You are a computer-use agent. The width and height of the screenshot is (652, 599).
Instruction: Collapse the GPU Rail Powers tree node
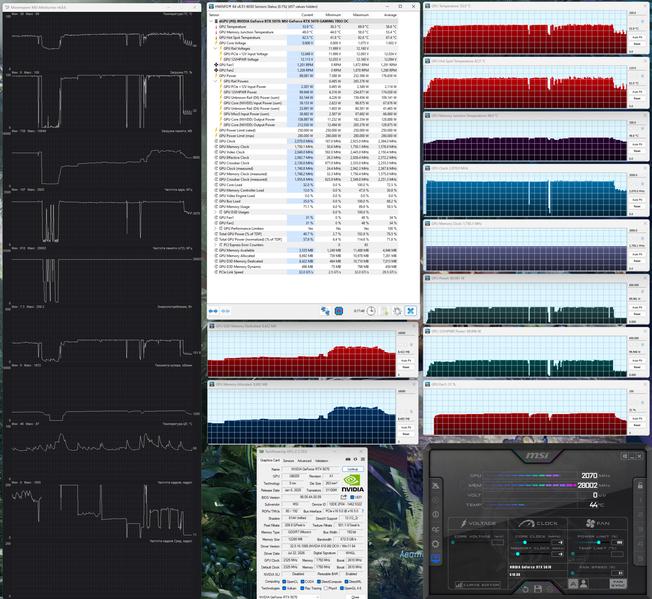pos(216,81)
